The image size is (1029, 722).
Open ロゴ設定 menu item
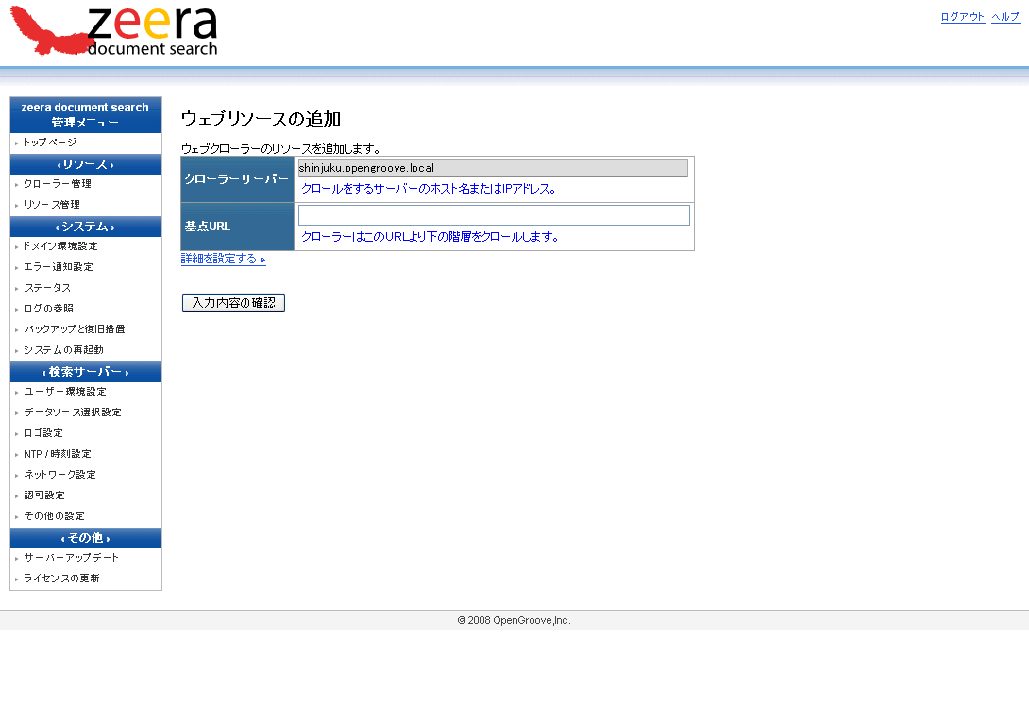tap(43, 433)
